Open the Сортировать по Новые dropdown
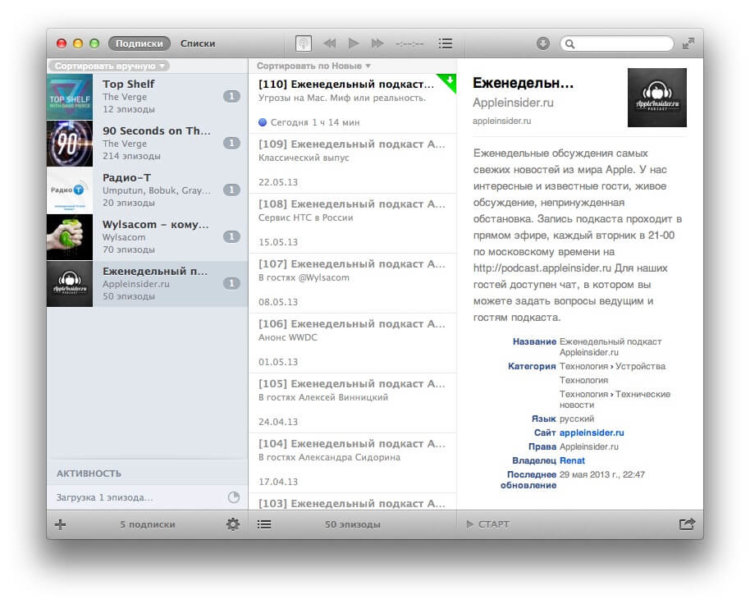The width and height of the screenshot is (750, 604). [313, 66]
